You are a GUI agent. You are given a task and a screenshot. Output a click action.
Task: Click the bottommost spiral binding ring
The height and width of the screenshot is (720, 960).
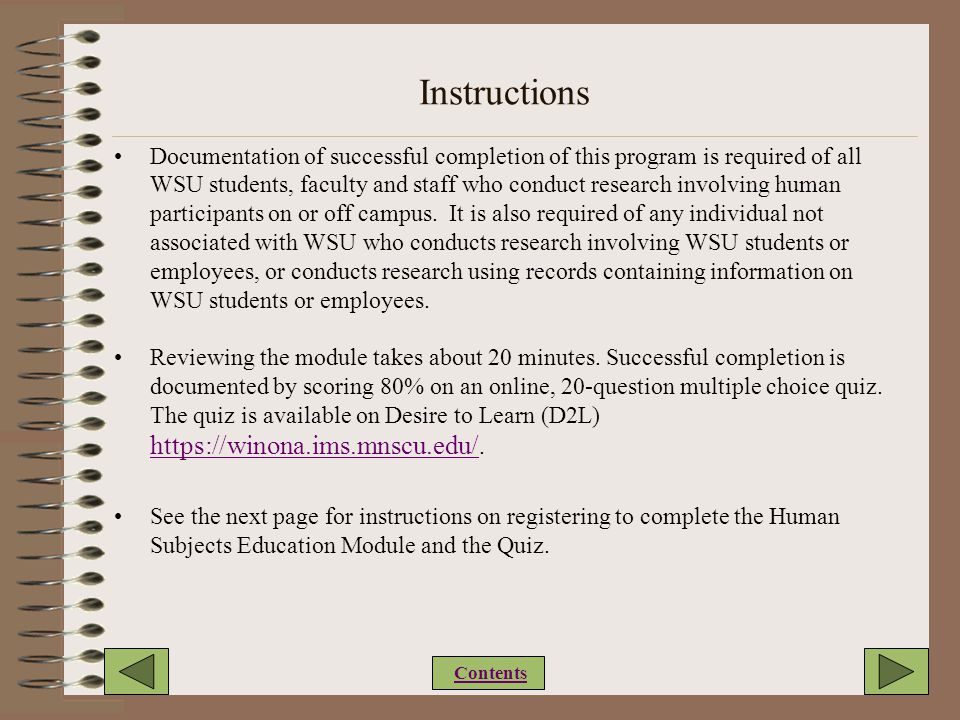[59, 682]
